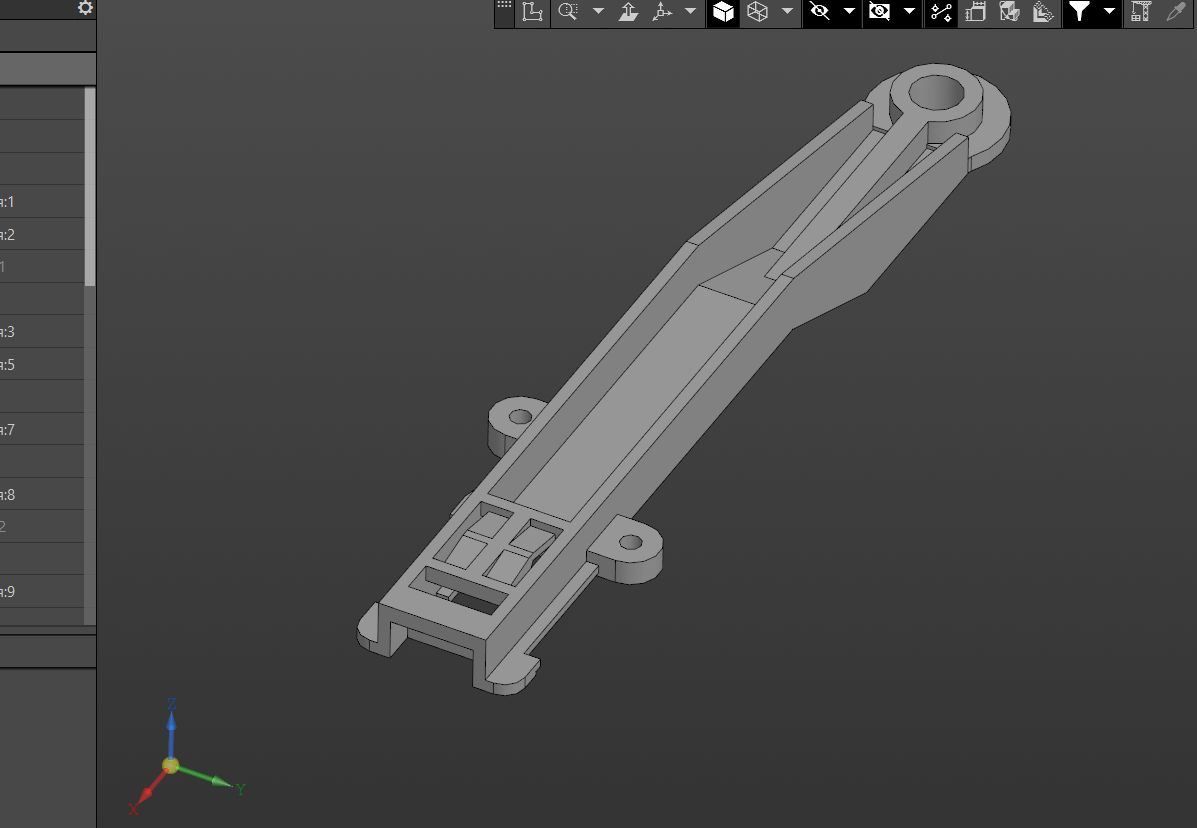Select the tree row ending in ':8'
Screen dimensions: 1197x828
click(41, 494)
